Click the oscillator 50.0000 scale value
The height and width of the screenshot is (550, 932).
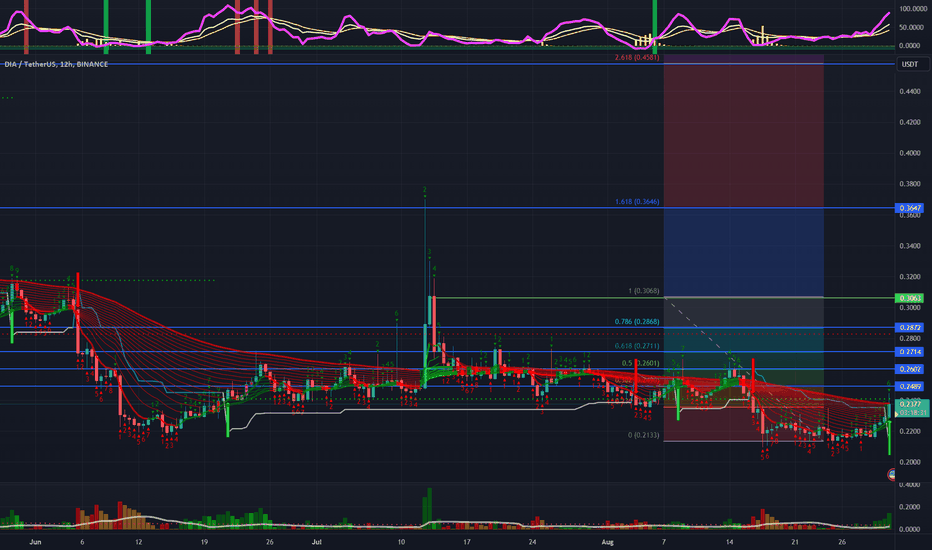(x=912, y=27)
